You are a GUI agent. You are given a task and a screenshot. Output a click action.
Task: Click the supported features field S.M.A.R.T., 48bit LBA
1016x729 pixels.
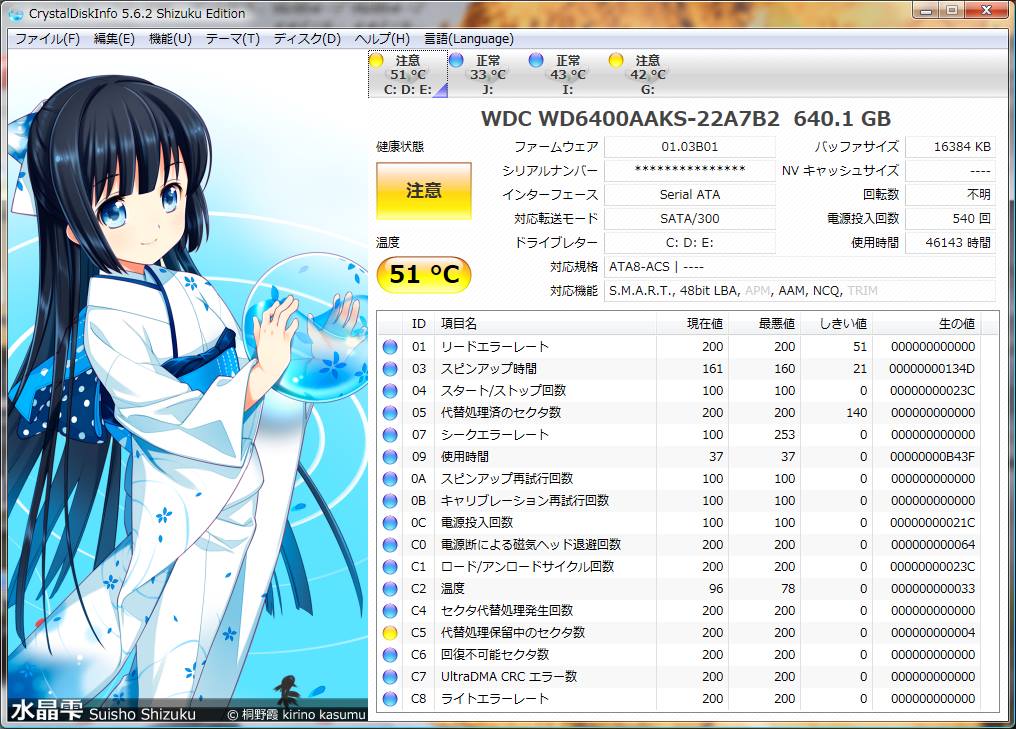pos(800,291)
